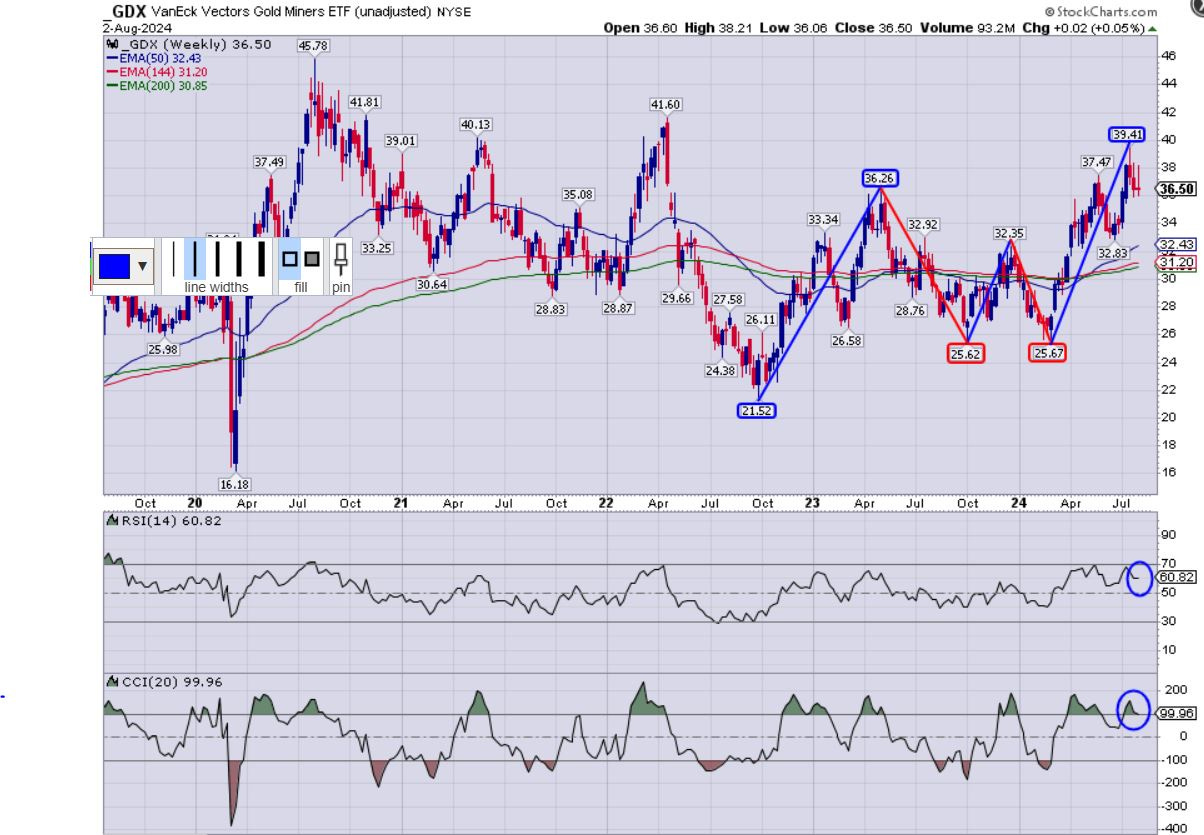This screenshot has height=835, width=1204.
Task: Click the 24.38 price label
Action: 720,371
